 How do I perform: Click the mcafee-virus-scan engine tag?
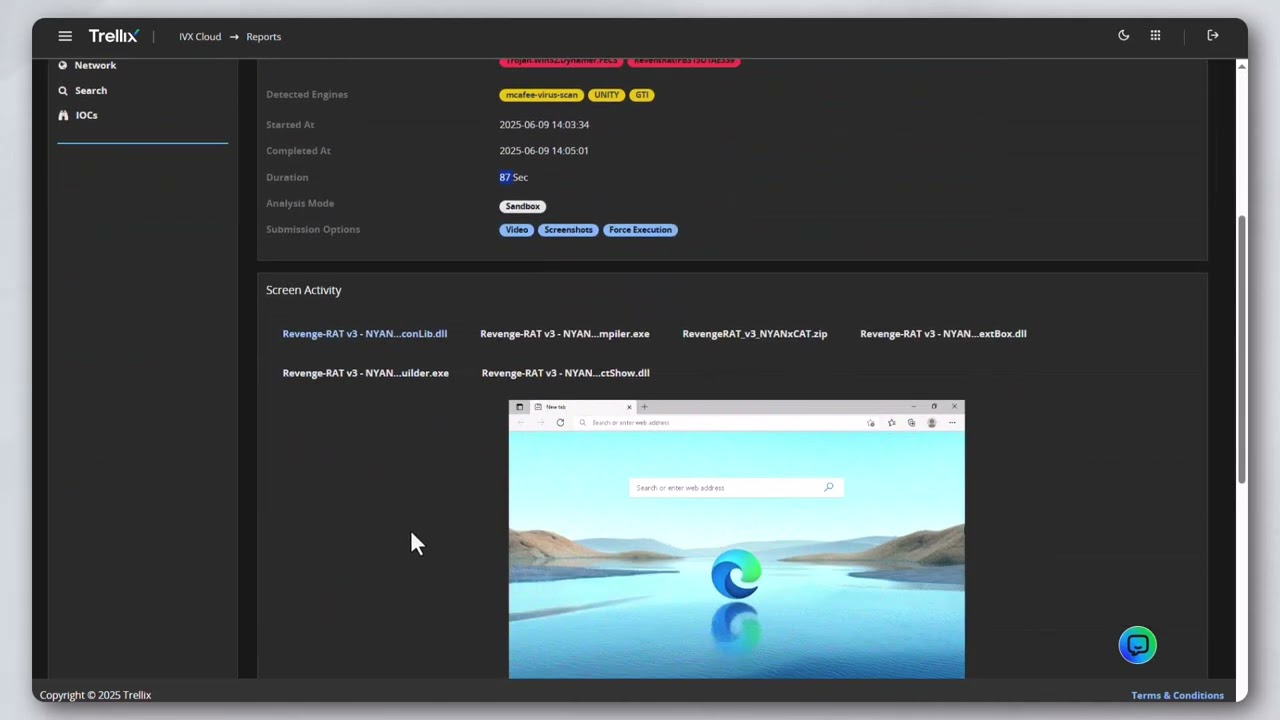pos(541,95)
